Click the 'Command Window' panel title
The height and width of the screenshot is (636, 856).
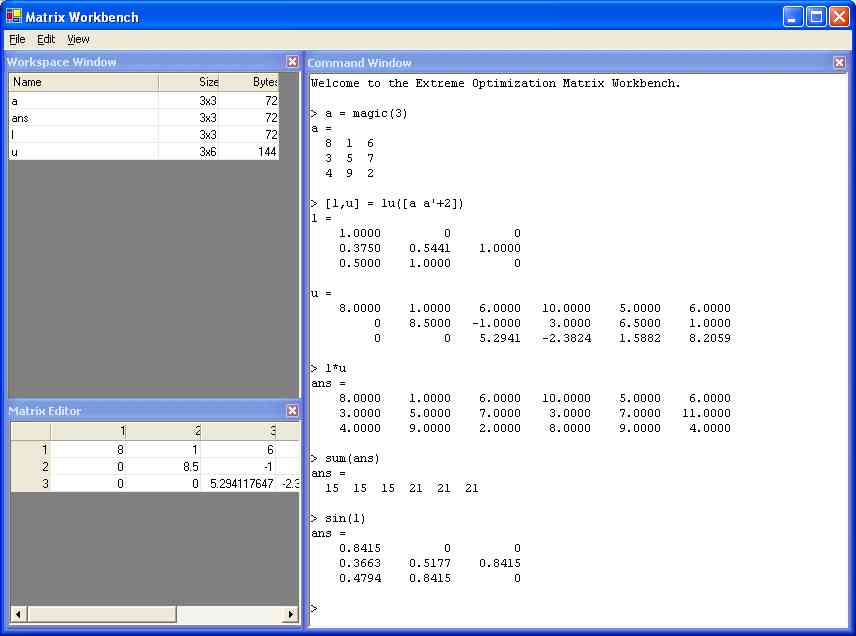coord(359,63)
